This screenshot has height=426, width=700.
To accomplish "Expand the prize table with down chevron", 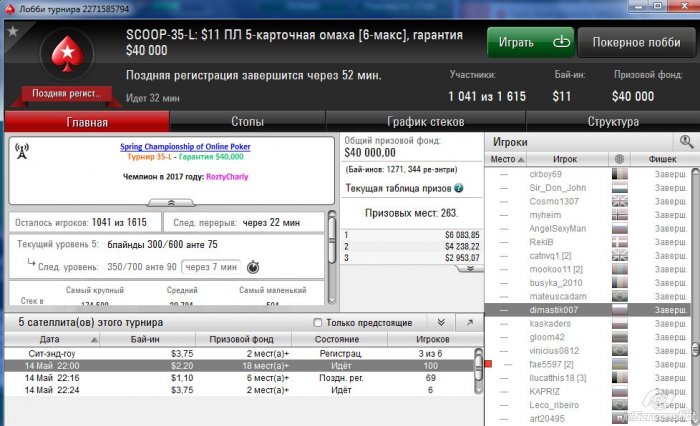I will pos(470,268).
